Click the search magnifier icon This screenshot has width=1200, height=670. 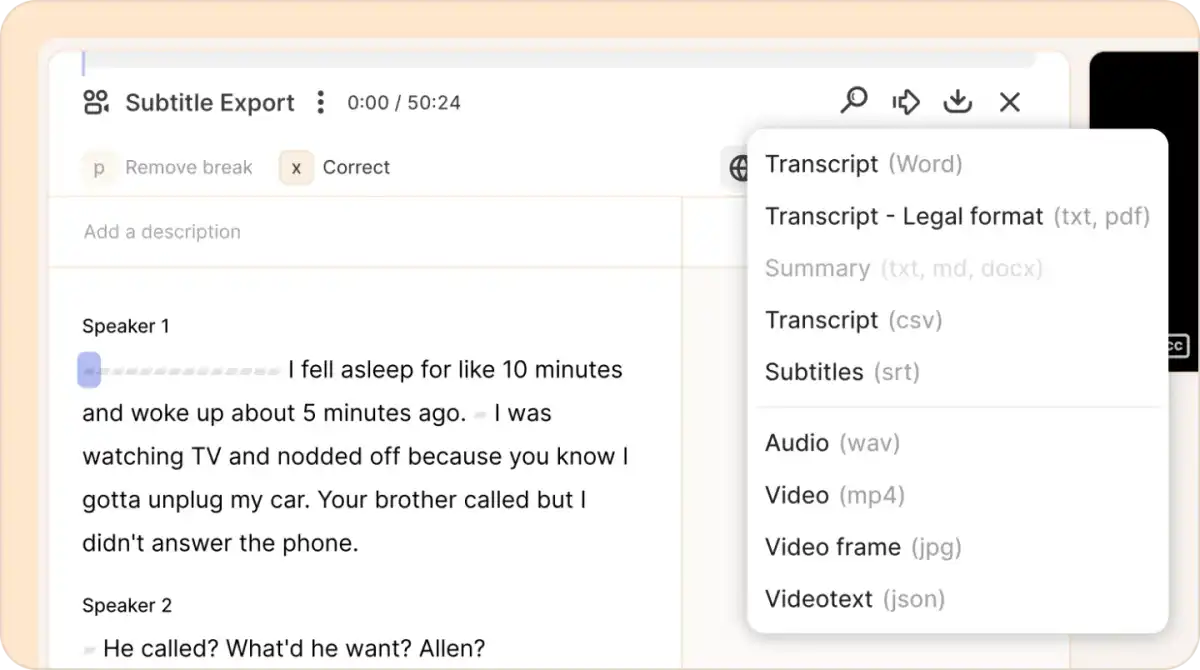[853, 101]
